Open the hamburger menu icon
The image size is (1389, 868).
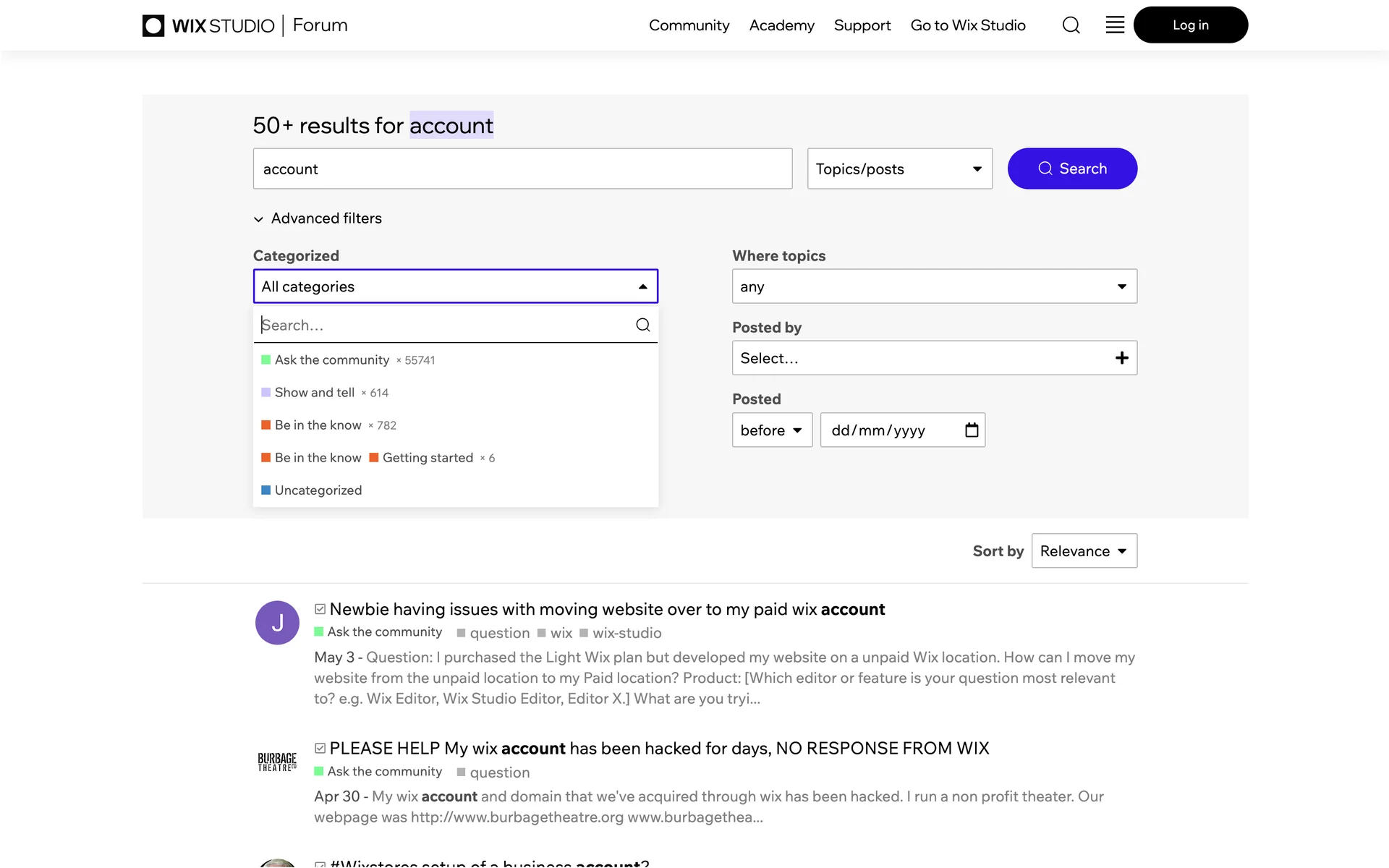[1115, 25]
